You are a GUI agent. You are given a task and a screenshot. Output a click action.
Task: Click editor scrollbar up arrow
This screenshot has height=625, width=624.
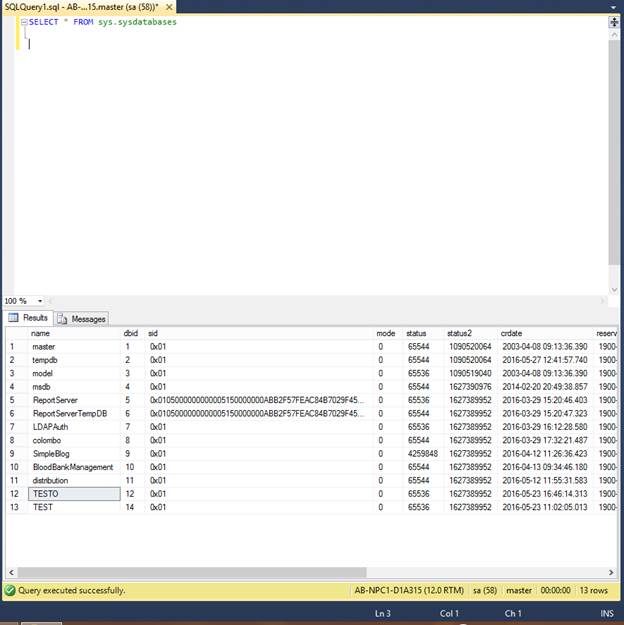coord(614,35)
